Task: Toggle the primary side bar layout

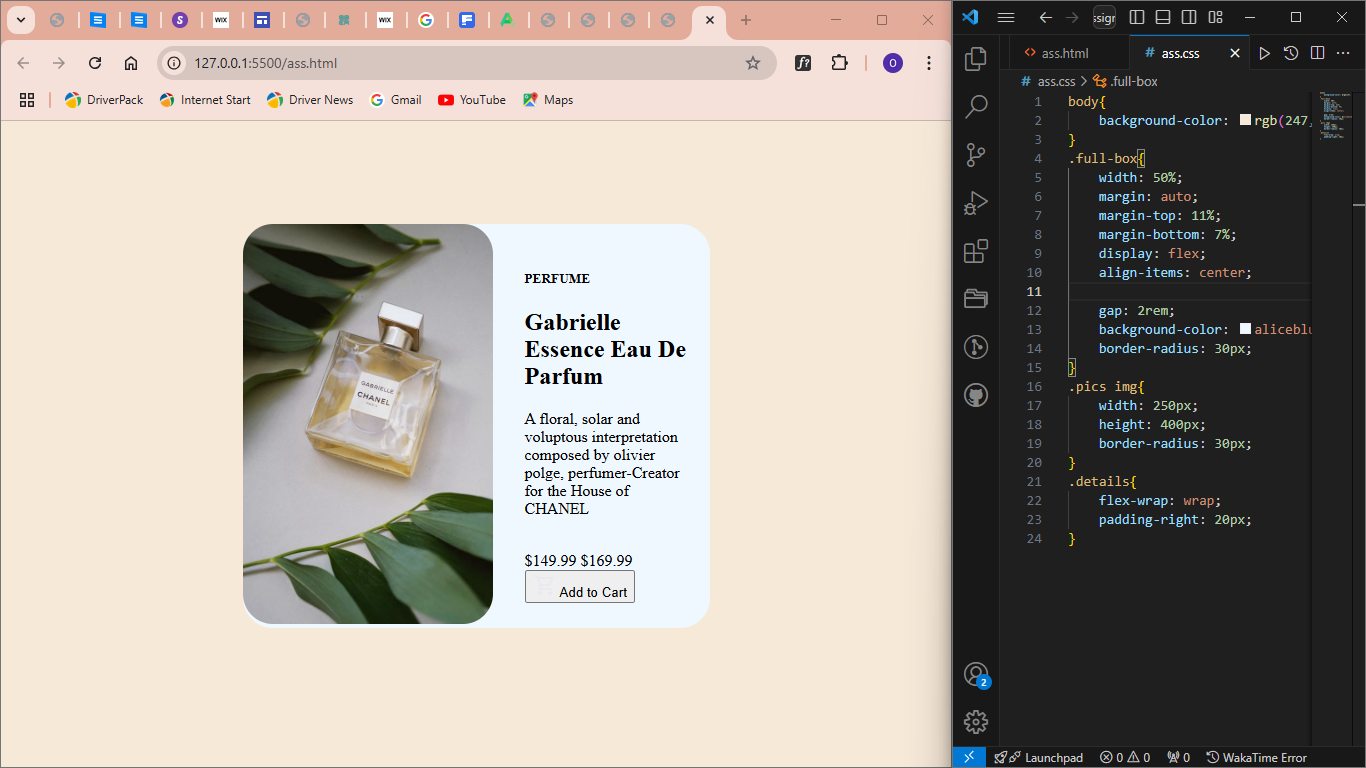Action: [1137, 18]
